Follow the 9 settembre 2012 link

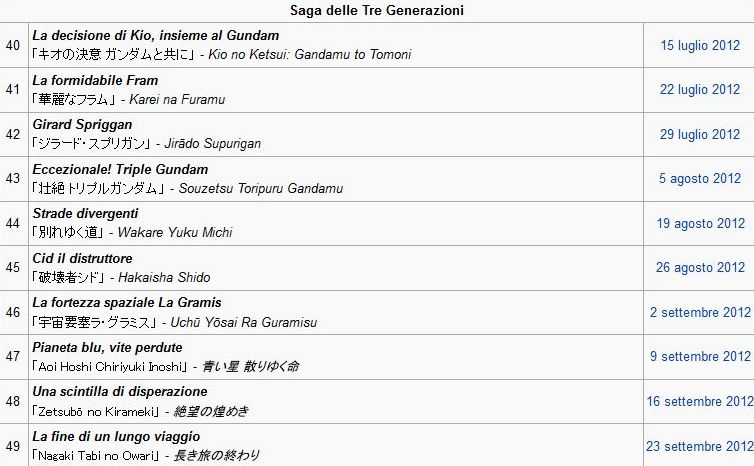coord(700,356)
